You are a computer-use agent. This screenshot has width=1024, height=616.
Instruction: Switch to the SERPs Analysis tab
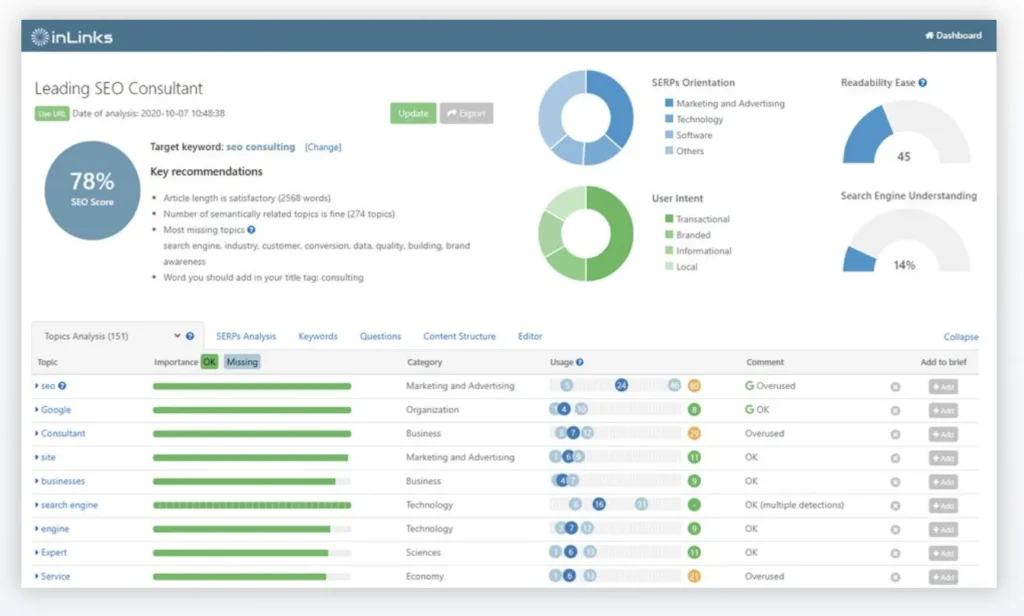pos(246,337)
